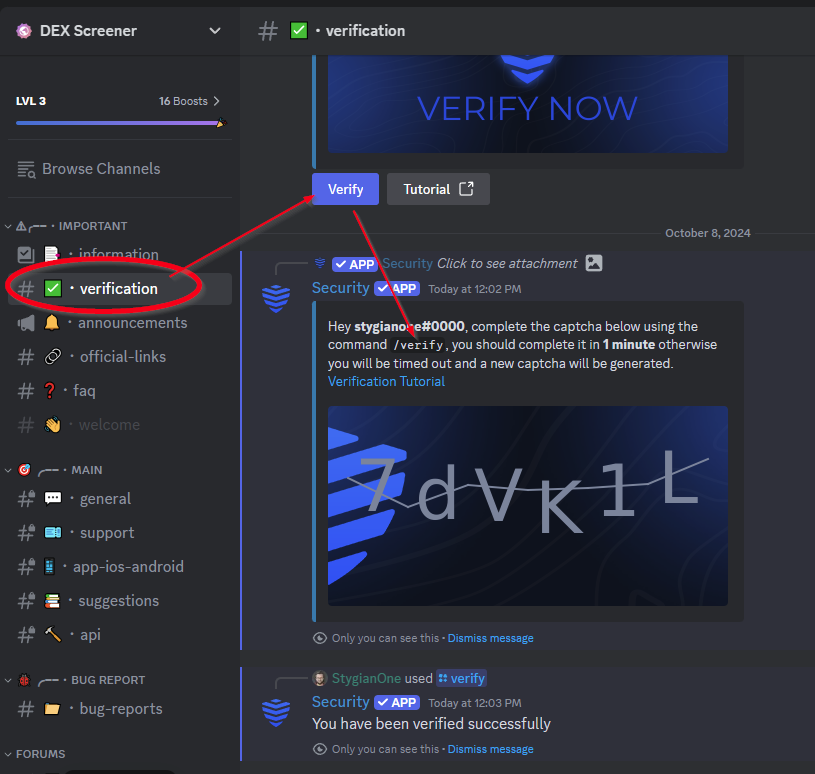Click the waving hand emoji on welcome
The height and width of the screenshot is (774, 815).
[x=52, y=425]
